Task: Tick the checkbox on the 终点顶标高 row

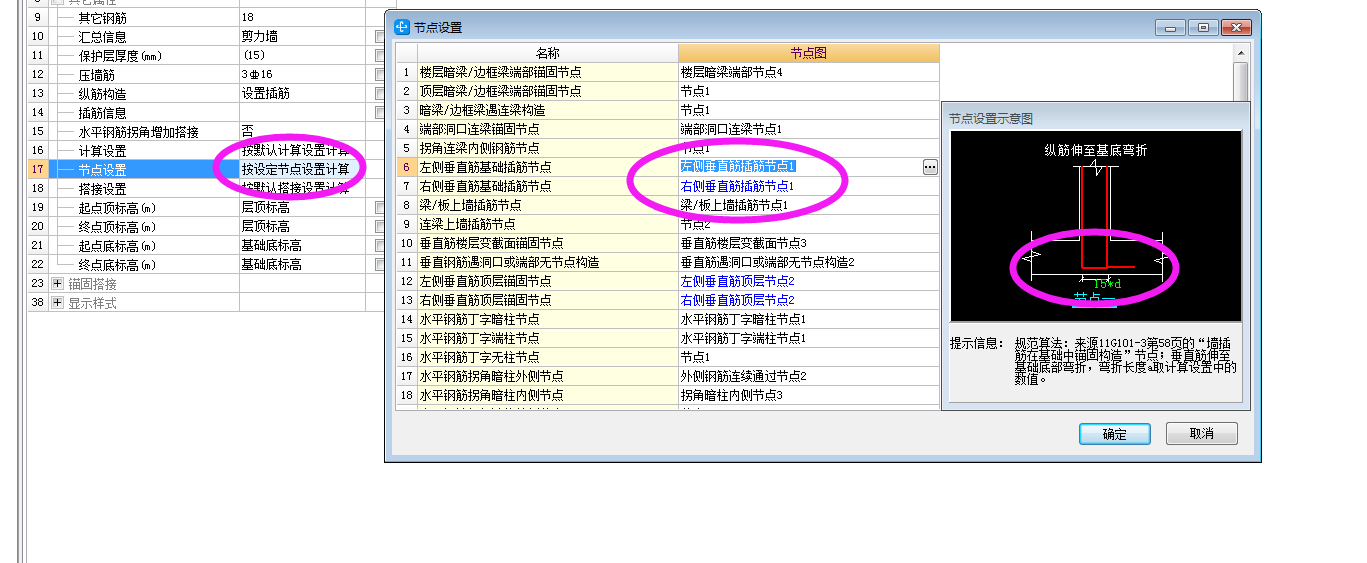Action: pyautogui.click(x=380, y=227)
